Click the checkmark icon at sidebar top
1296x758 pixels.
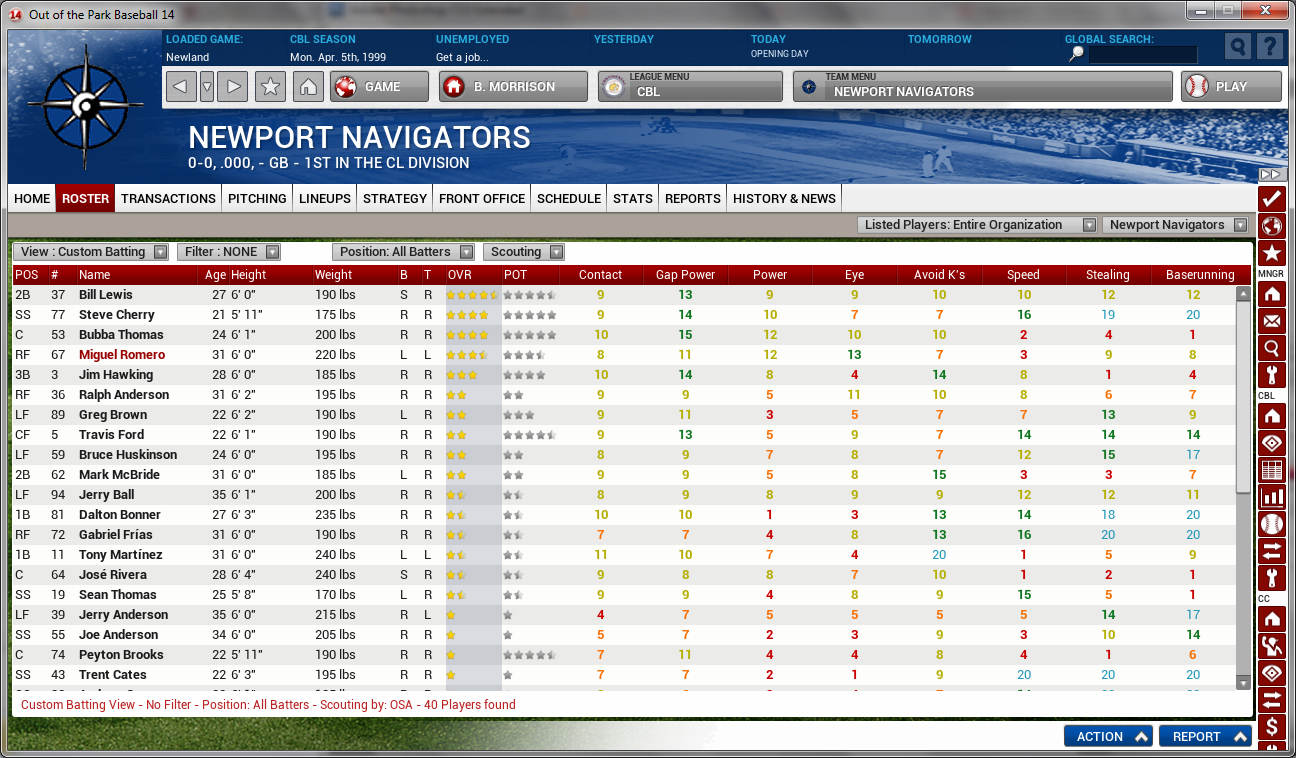click(1272, 198)
